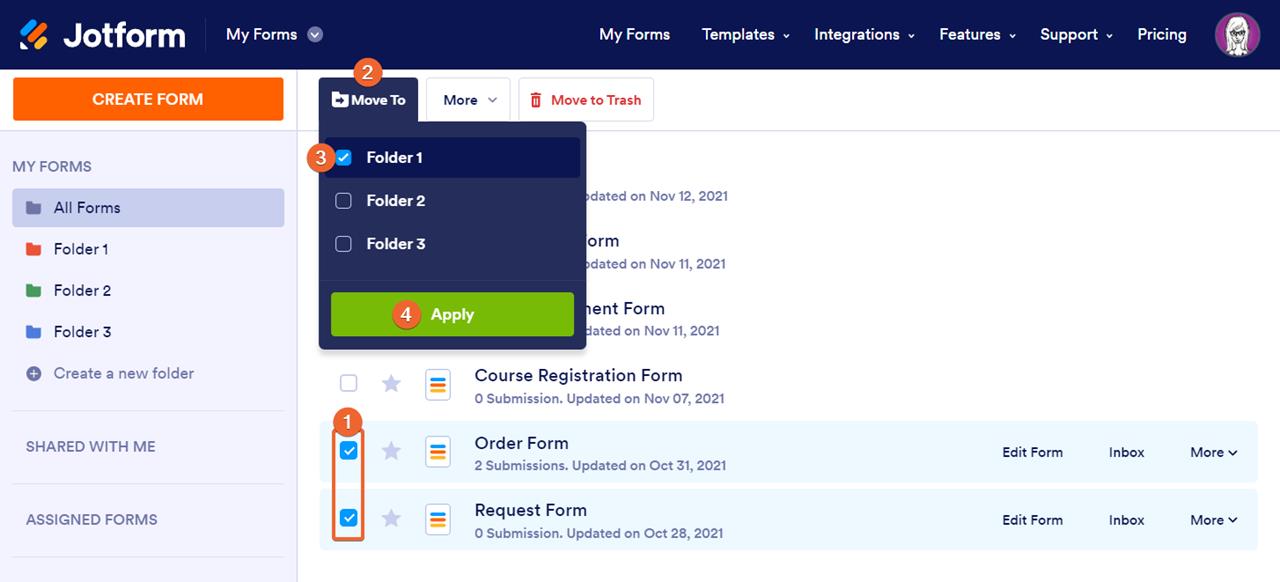Star the Order Form

pos(391,451)
